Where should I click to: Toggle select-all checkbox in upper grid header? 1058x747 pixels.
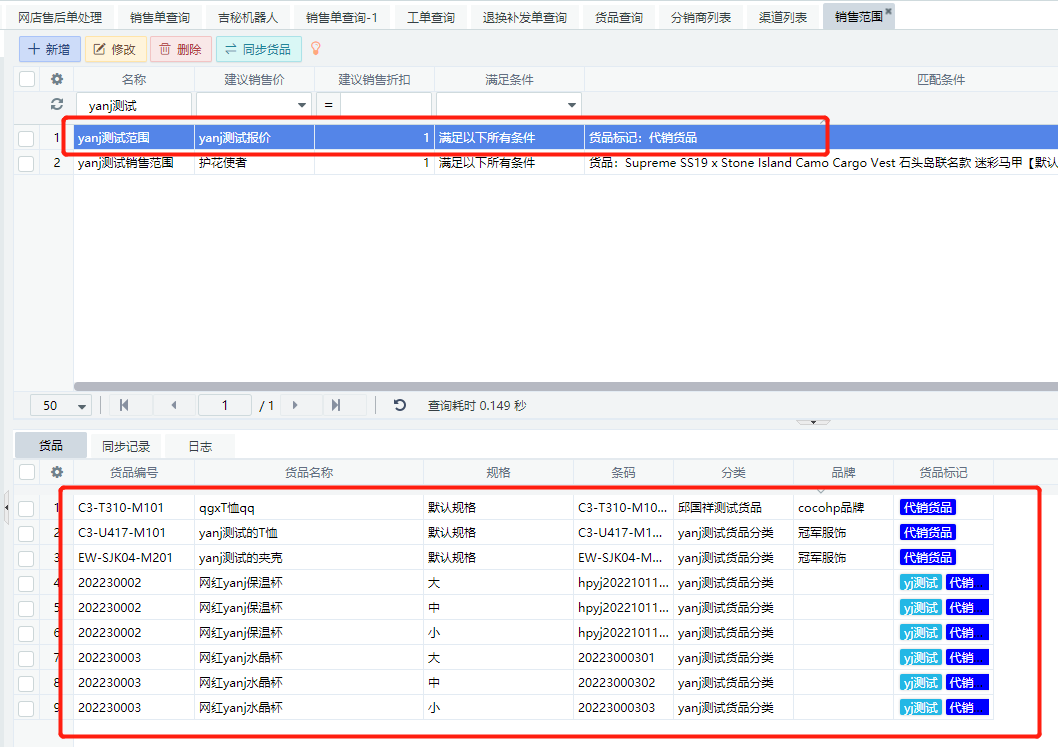[x=27, y=79]
